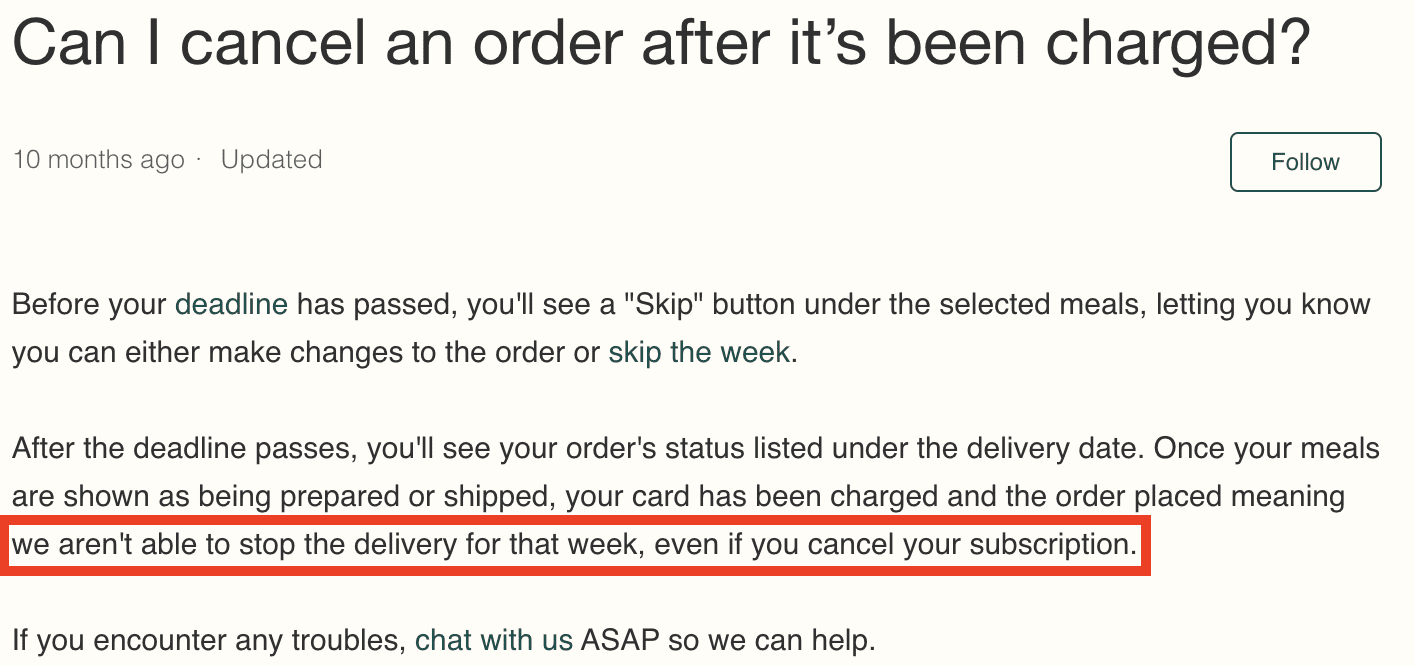Click the "10 months ago" timestamp
Image resolution: width=1414 pixels, height=666 pixels.
tap(99, 160)
